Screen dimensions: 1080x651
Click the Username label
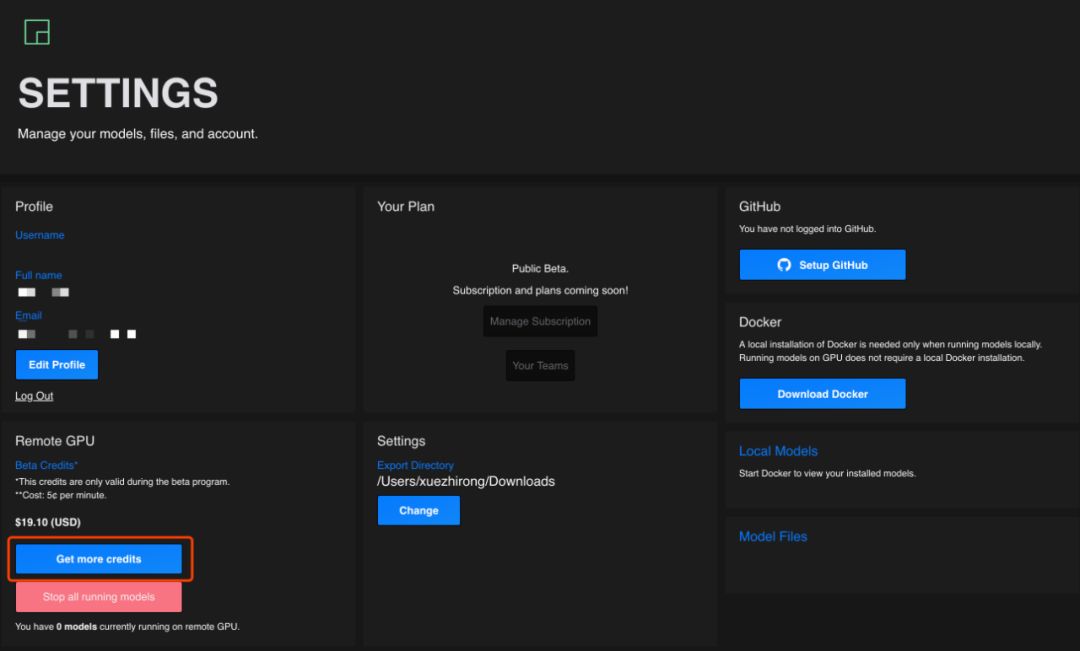pos(40,235)
